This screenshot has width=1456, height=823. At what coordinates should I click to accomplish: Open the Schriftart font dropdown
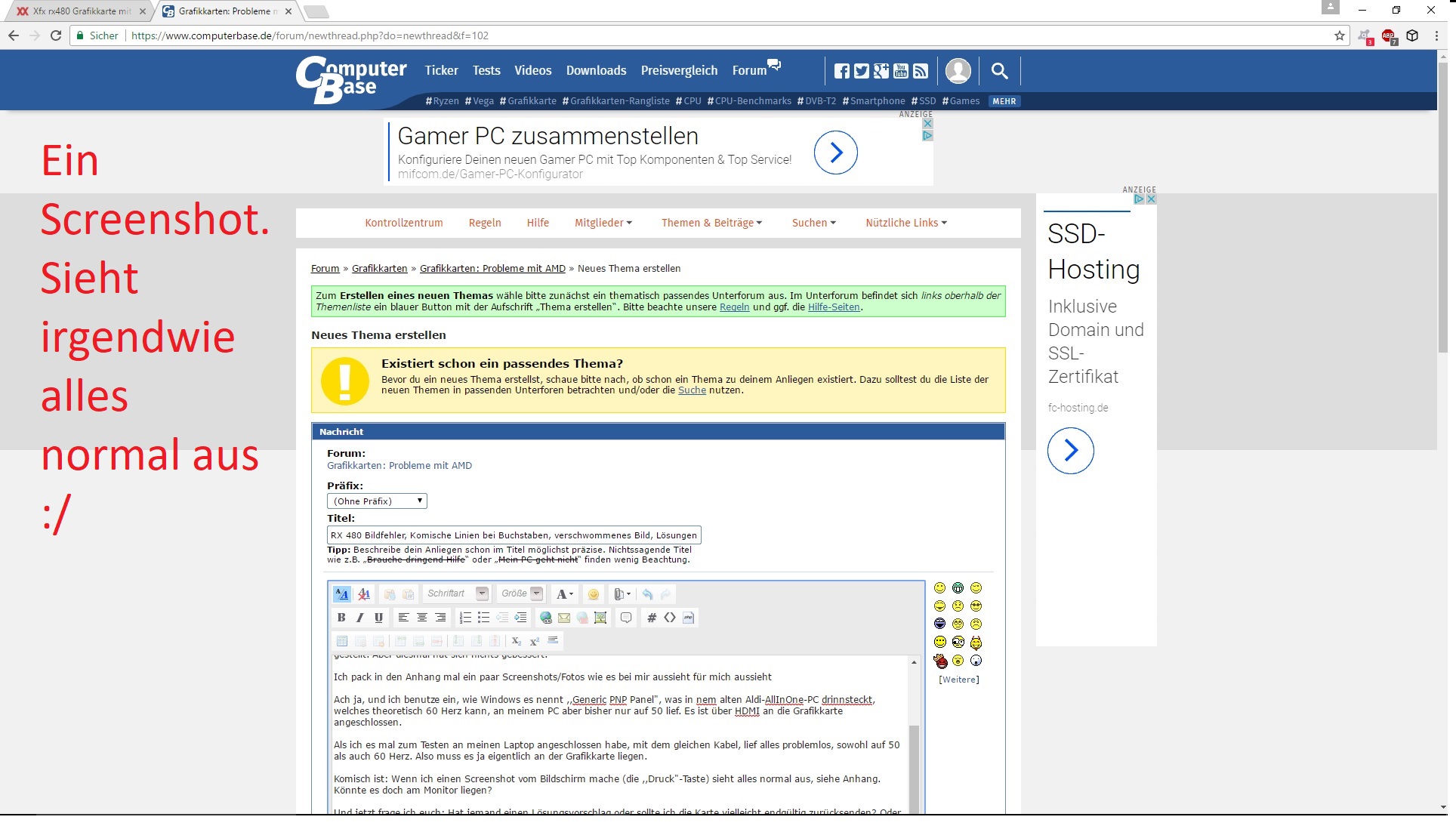(456, 593)
